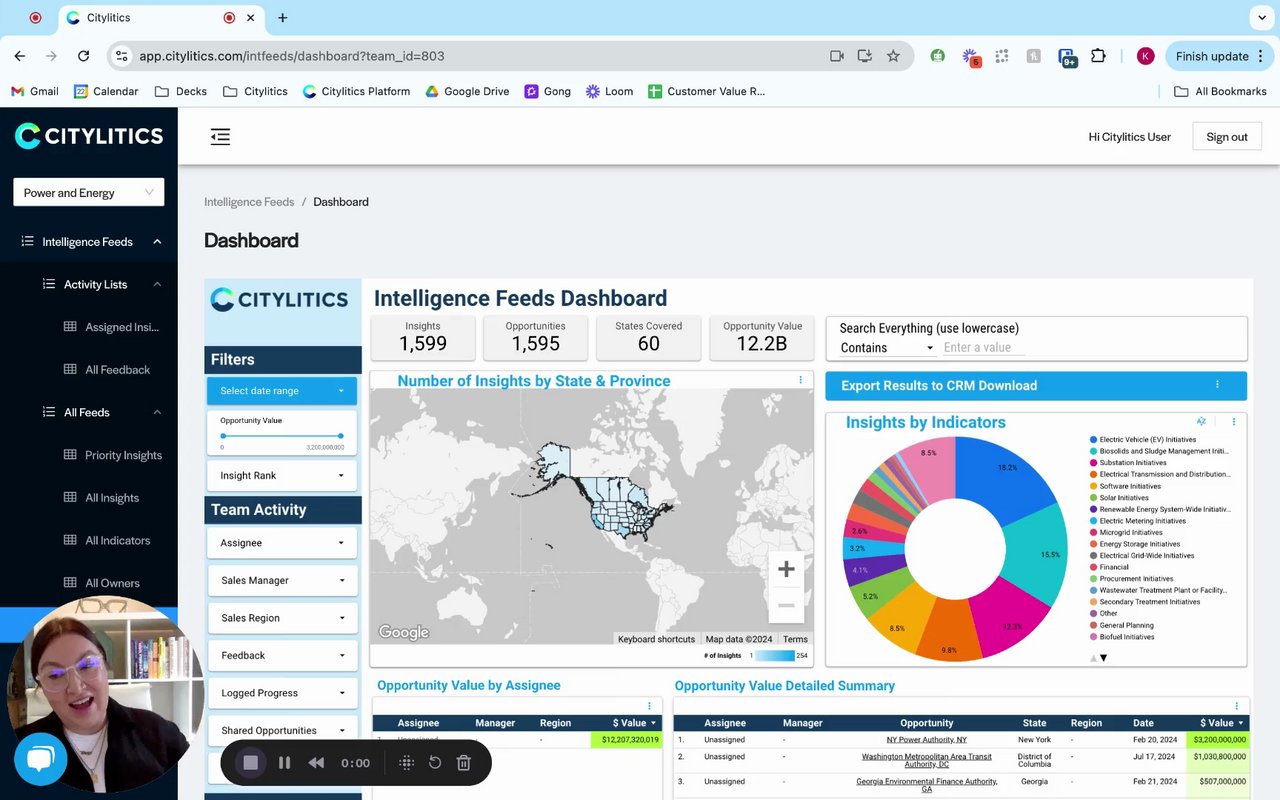This screenshot has width=1280, height=800.
Task: Open the map chart's three-dot menu
Action: point(800,380)
